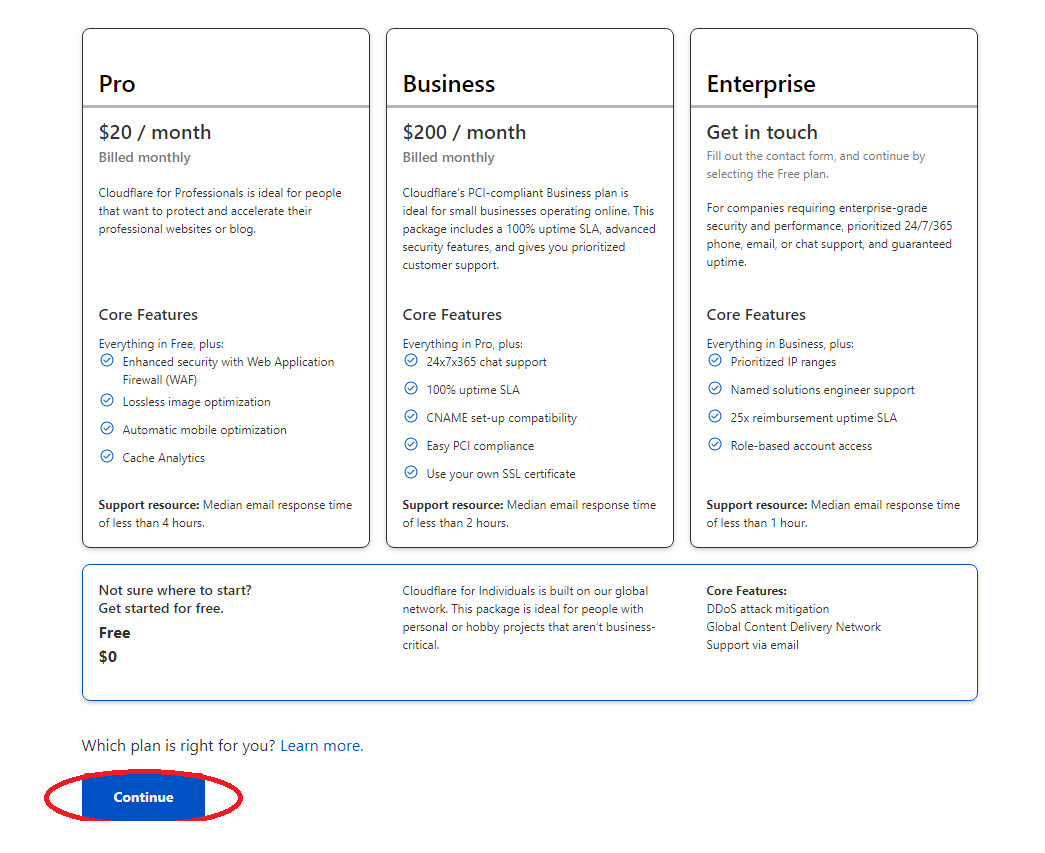This screenshot has height=853, width=1045.
Task: Click checkmark icon beside Enhanced security with WAF
Action: [107, 361]
